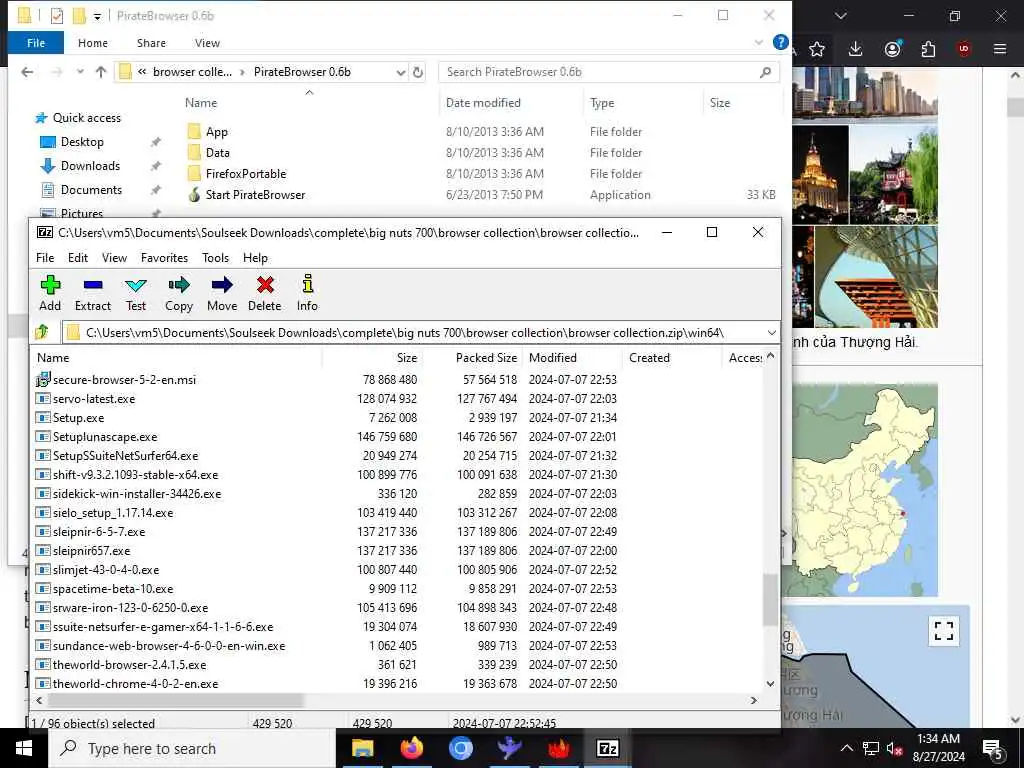This screenshot has width=1024, height=768.
Task: Open browser downloads arrow icon
Action: pos(856,49)
